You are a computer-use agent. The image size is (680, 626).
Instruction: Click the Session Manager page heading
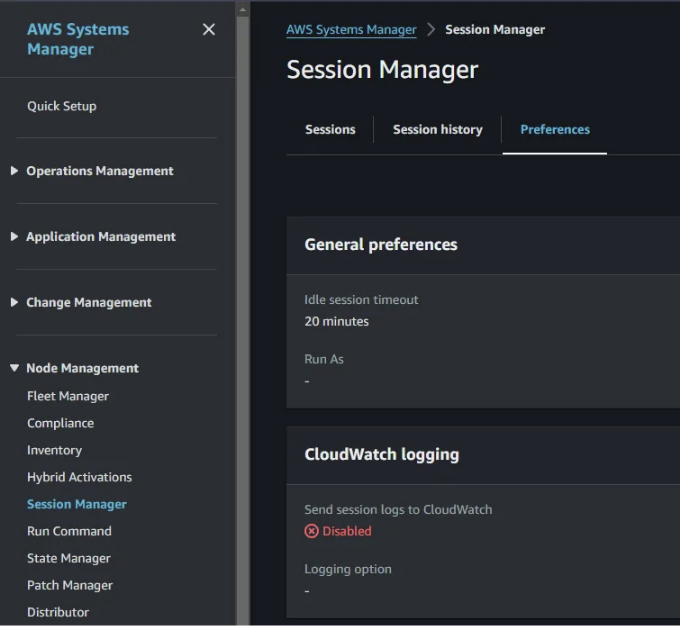(x=382, y=69)
